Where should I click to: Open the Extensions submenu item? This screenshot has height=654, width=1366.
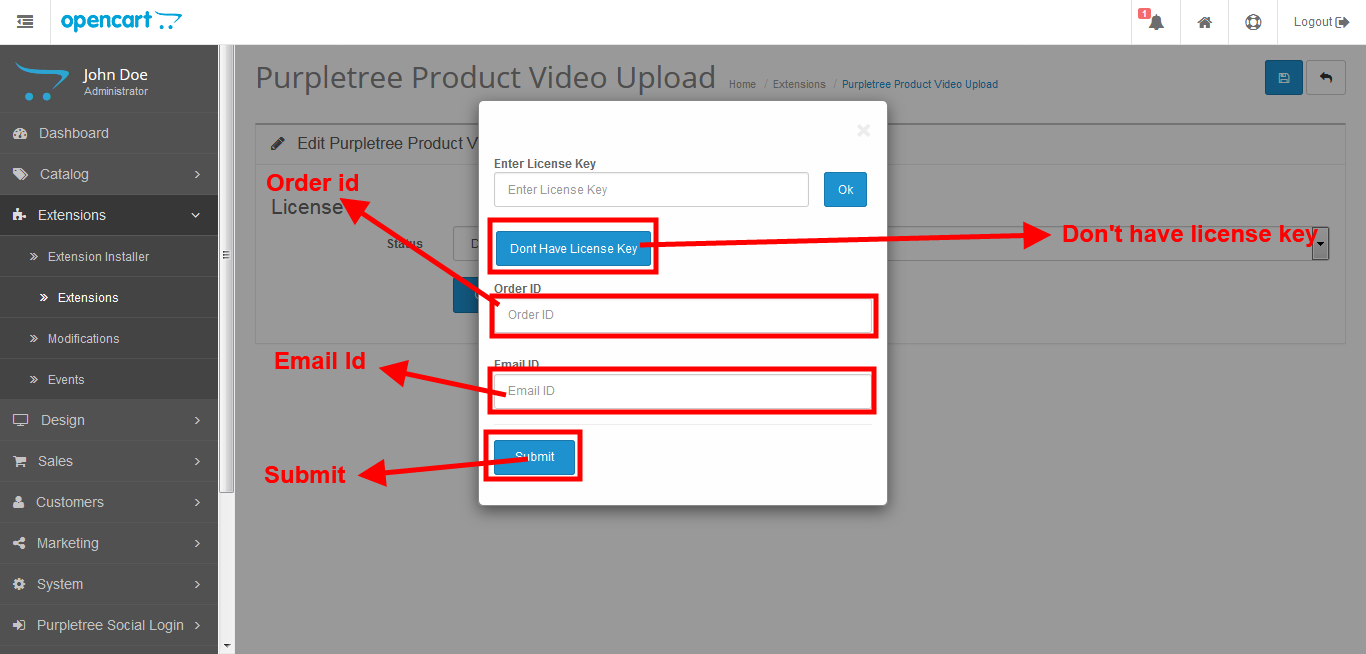109,298
